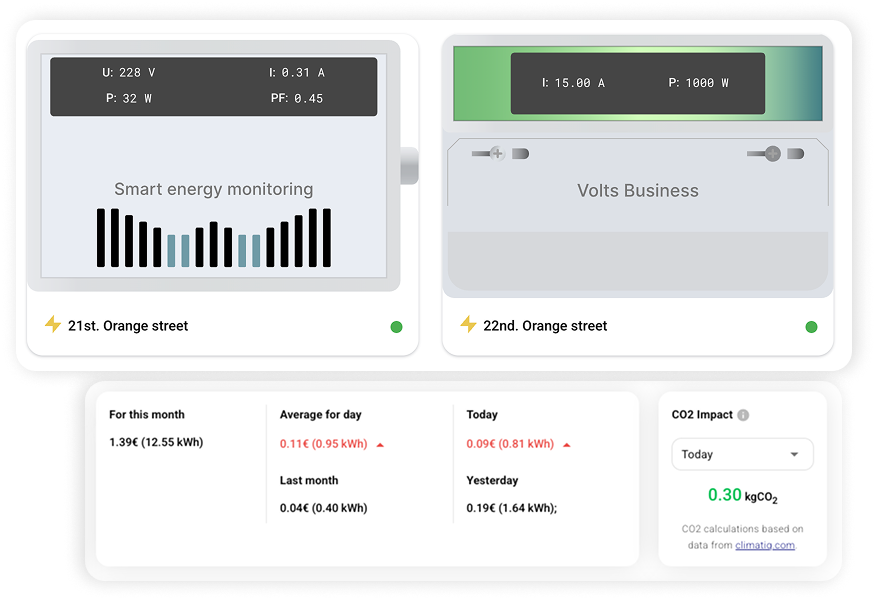The height and width of the screenshot is (601, 876).
Task: Click the red up-arrow next to Today's cost
Action: click(x=566, y=444)
